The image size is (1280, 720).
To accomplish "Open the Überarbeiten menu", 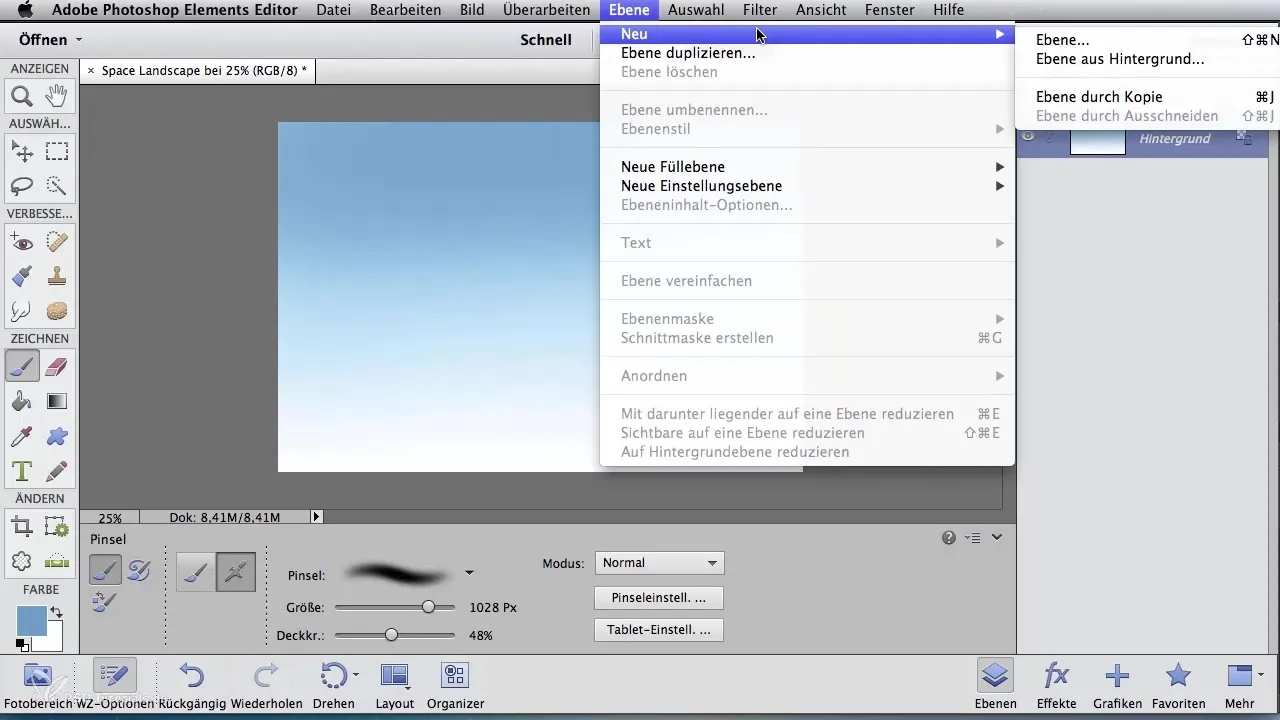I will [x=545, y=10].
